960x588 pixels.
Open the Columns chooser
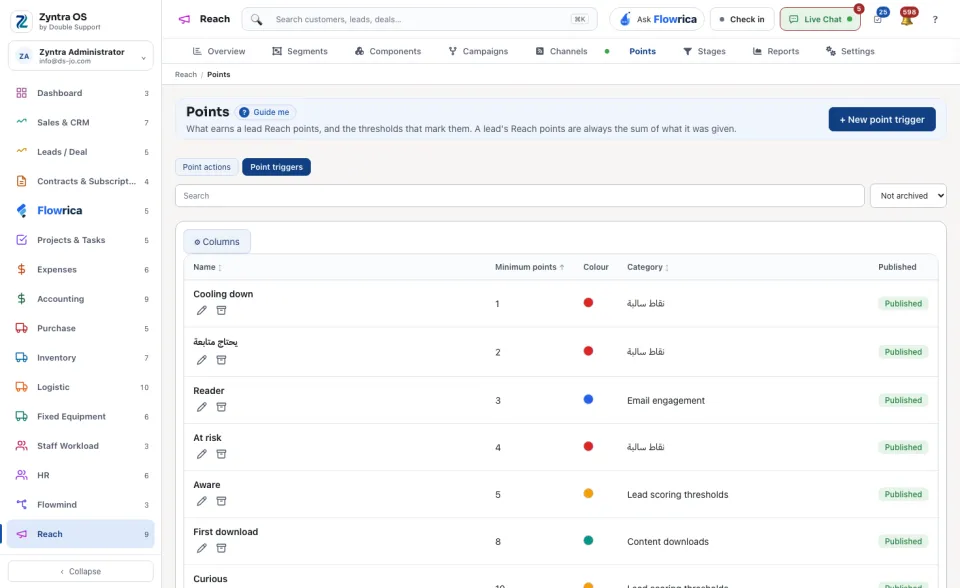pos(217,242)
